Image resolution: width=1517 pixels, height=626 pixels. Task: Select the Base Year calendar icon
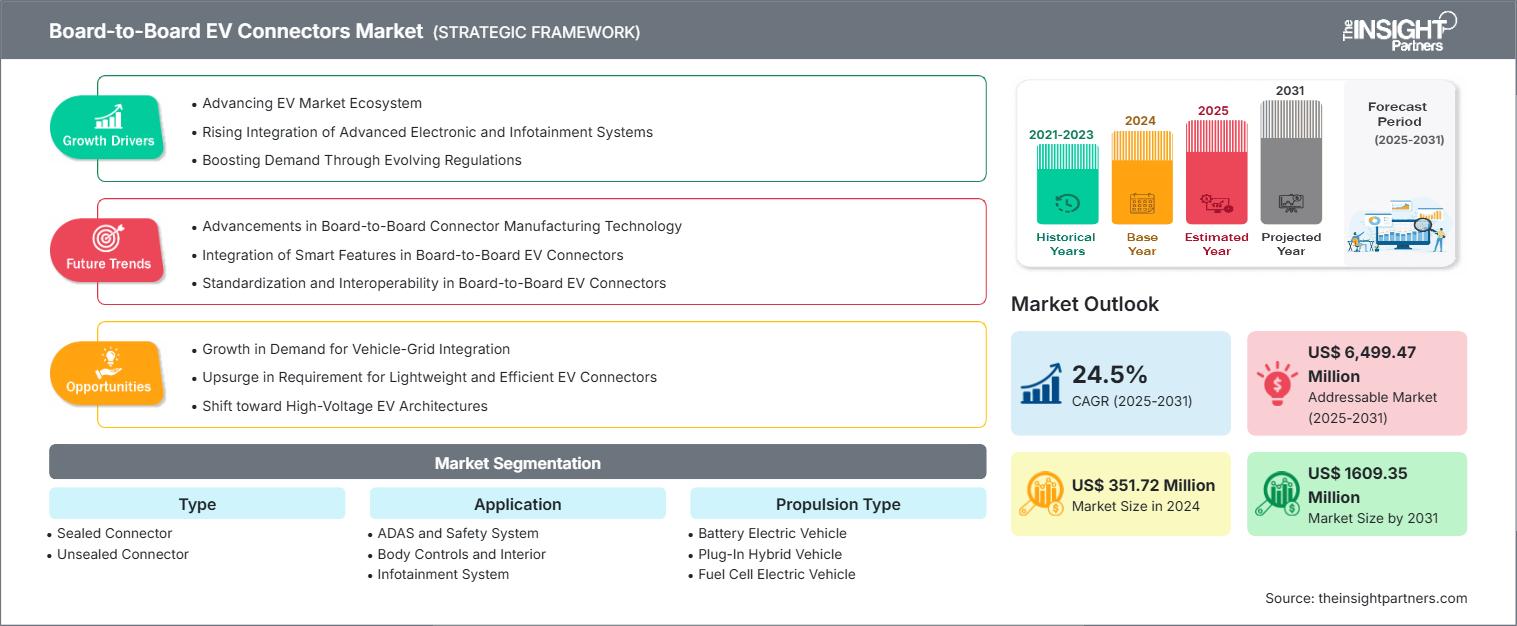[1141, 201]
